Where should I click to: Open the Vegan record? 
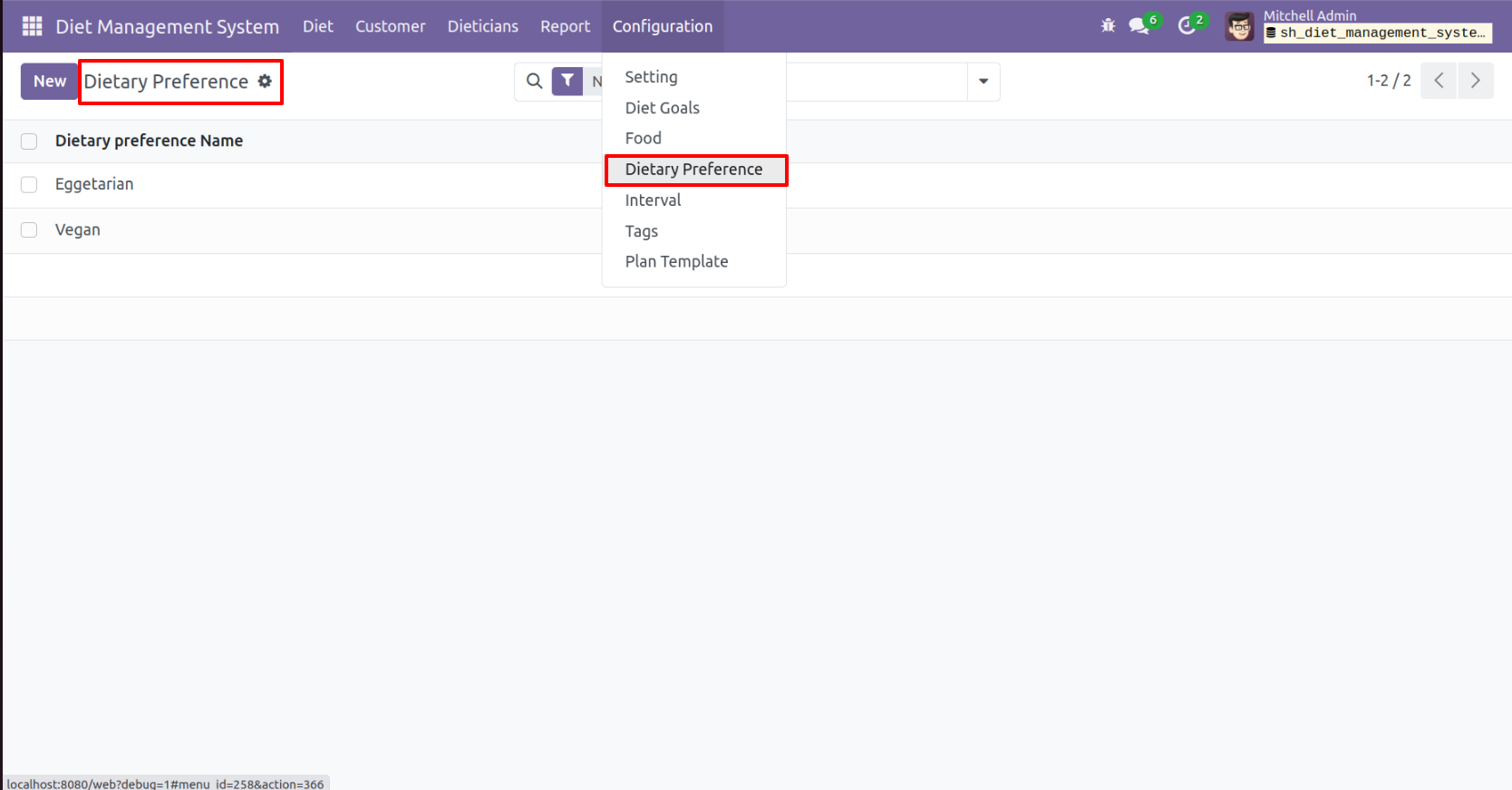click(x=78, y=230)
